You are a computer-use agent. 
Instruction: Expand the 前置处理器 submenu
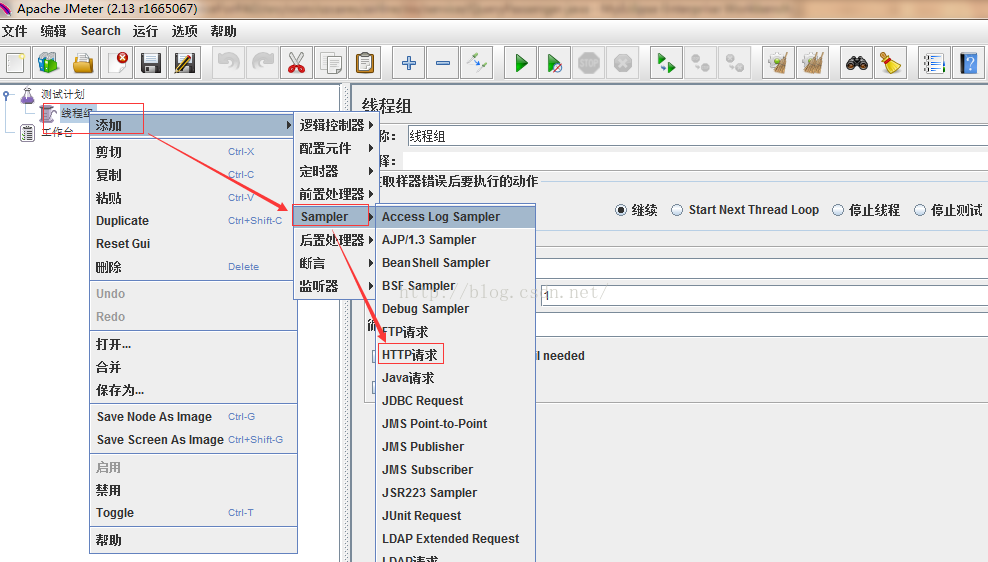point(335,194)
